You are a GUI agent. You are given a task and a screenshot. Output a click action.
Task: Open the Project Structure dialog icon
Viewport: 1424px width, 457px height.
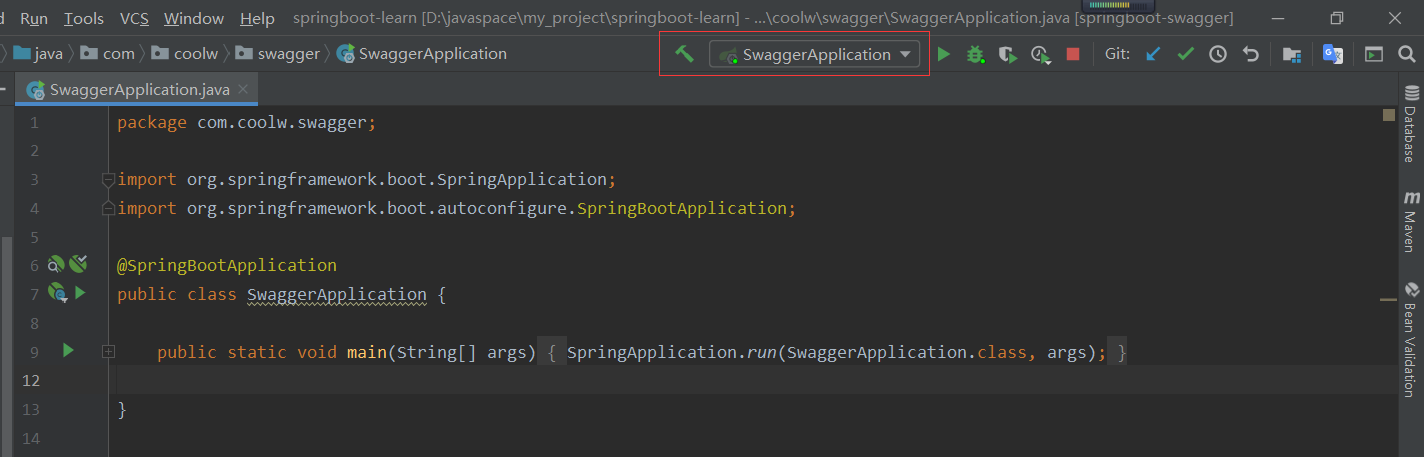coord(1292,55)
